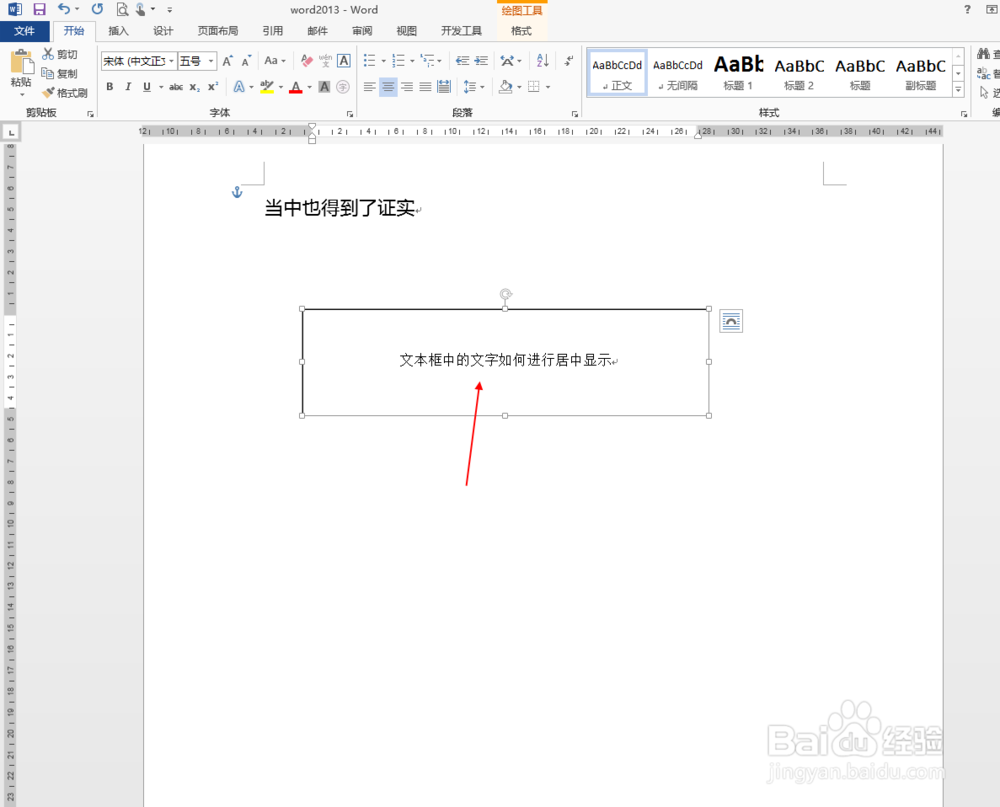Click the enclosed character (字) icon
Screen dimensions: 1000x807
point(343,87)
